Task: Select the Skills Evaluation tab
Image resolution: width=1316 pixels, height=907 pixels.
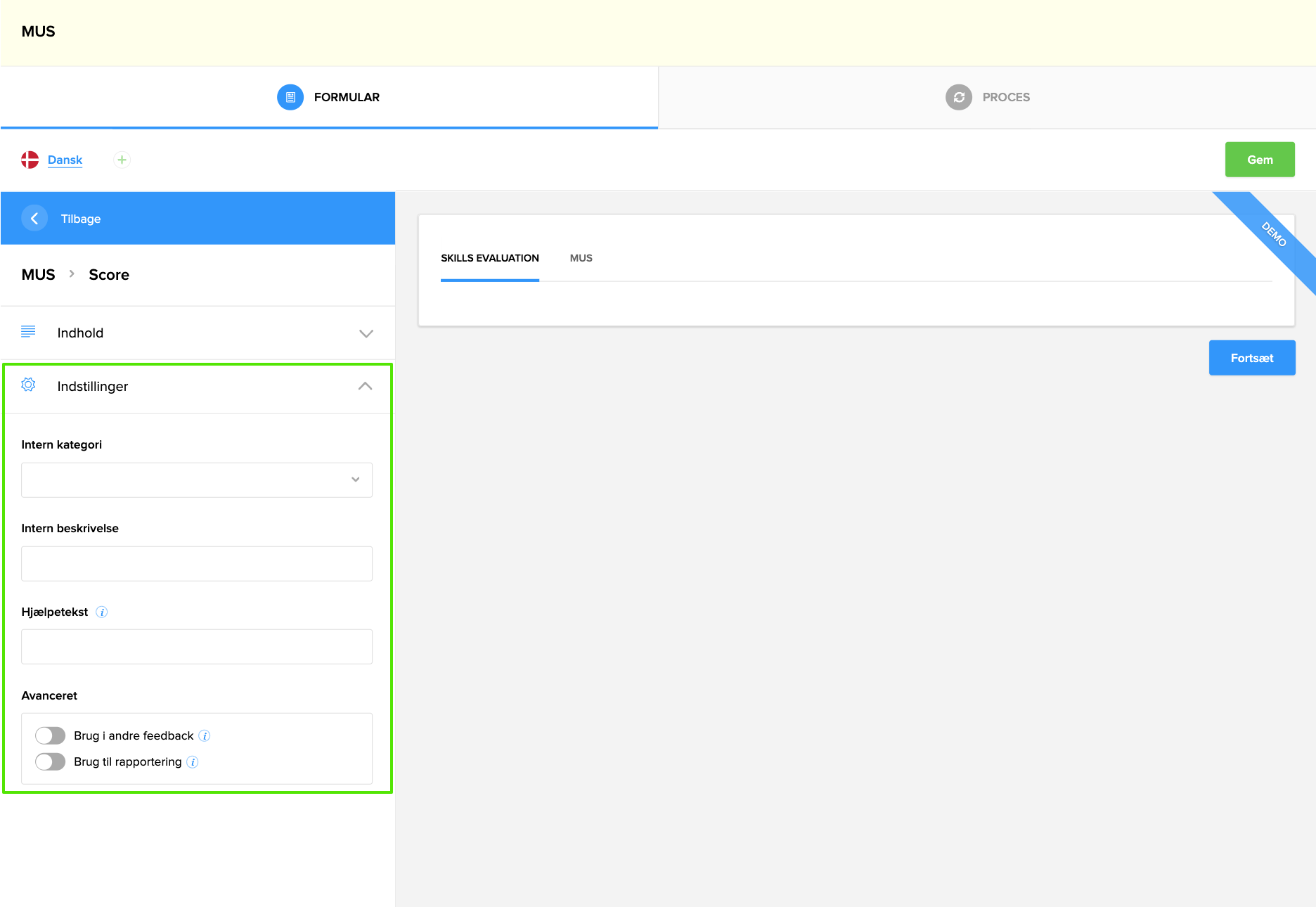Action: [x=490, y=258]
